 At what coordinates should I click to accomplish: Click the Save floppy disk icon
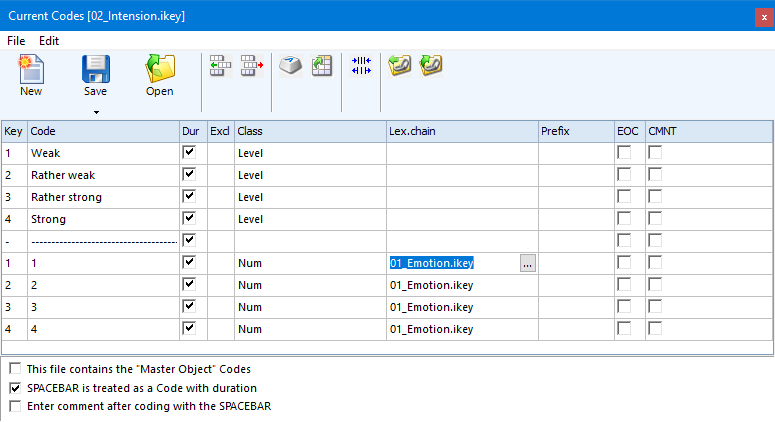(x=96, y=70)
